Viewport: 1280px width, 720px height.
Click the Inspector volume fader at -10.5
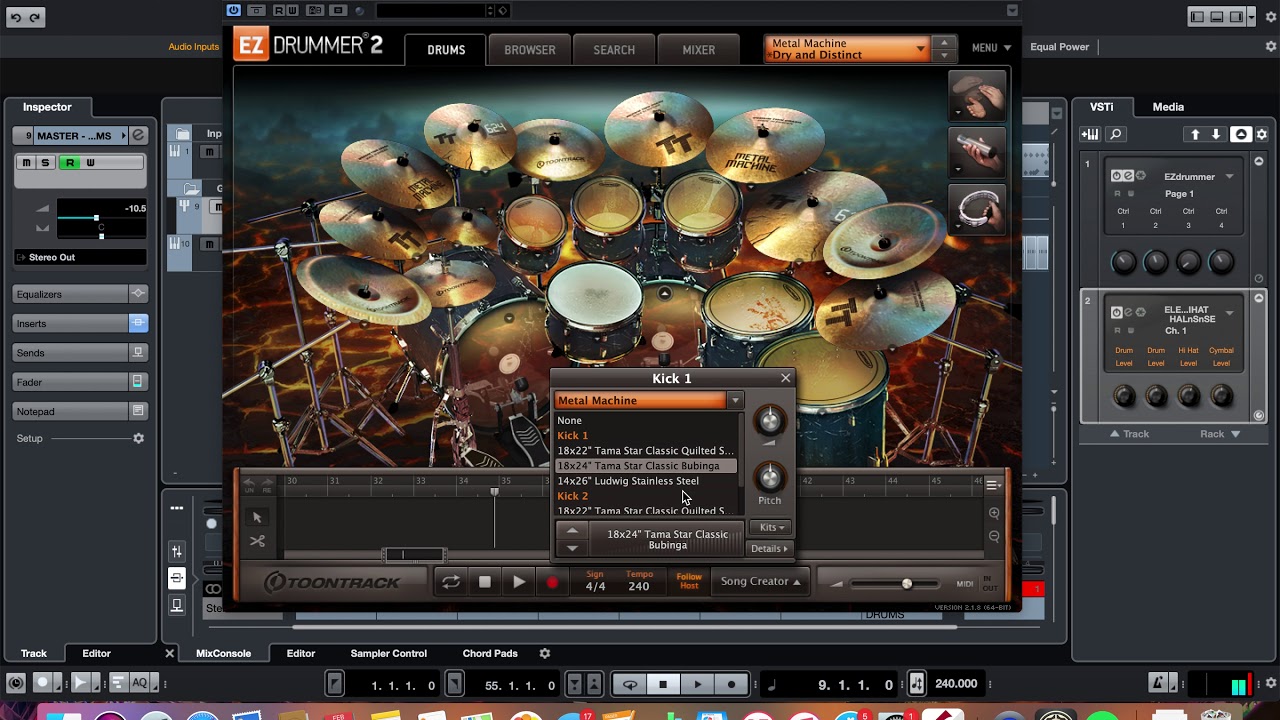(96, 218)
